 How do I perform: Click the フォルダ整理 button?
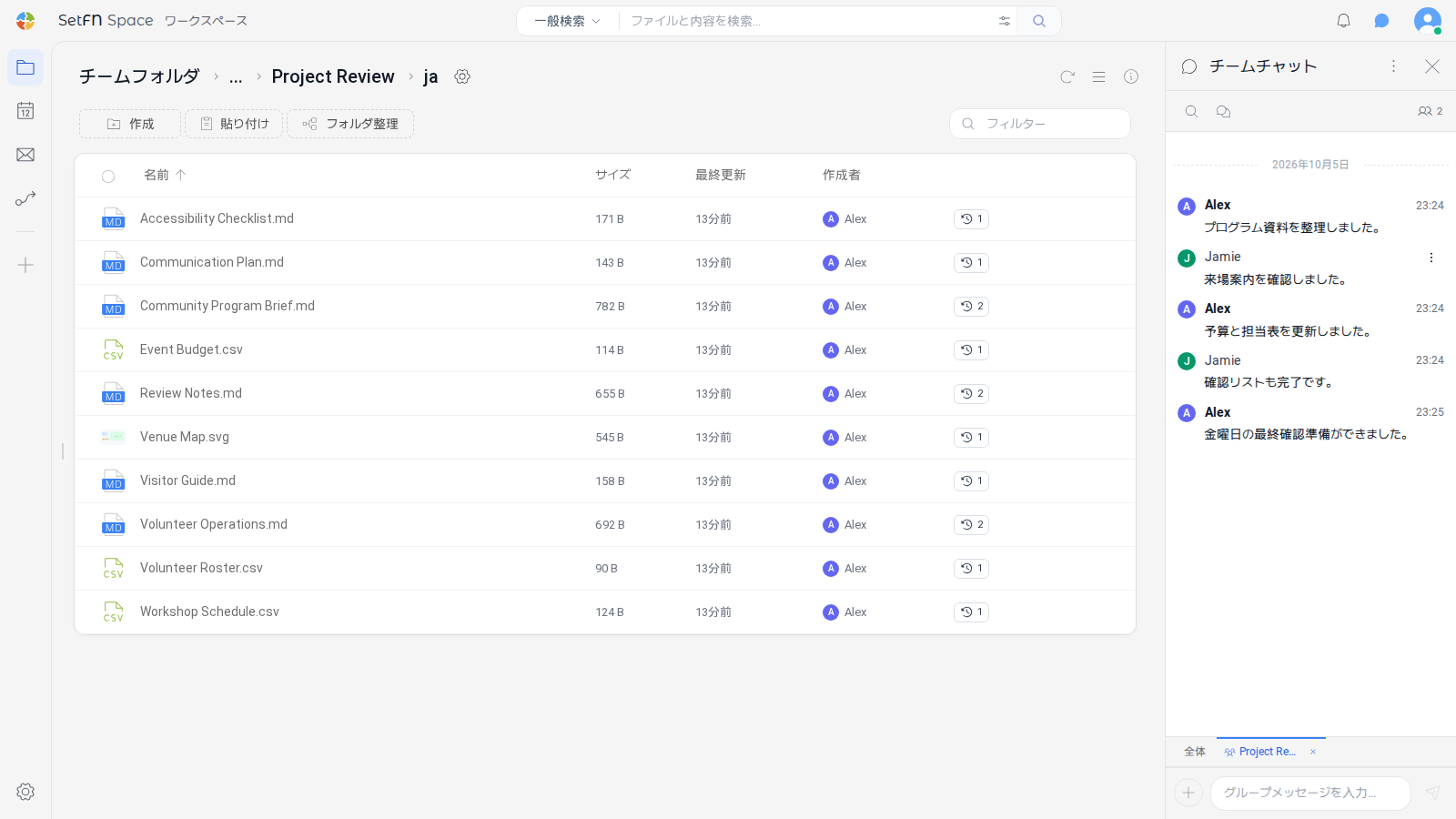point(350,124)
